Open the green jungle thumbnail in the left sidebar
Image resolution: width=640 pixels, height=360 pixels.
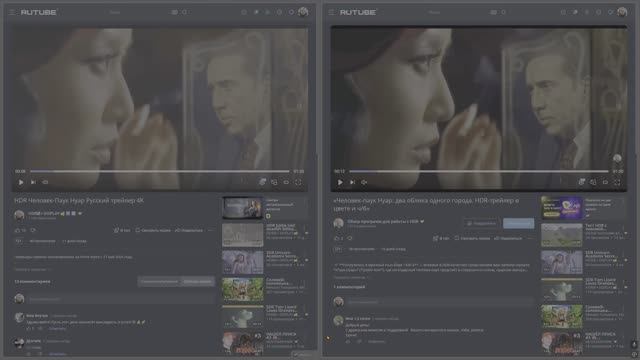coord(243,289)
